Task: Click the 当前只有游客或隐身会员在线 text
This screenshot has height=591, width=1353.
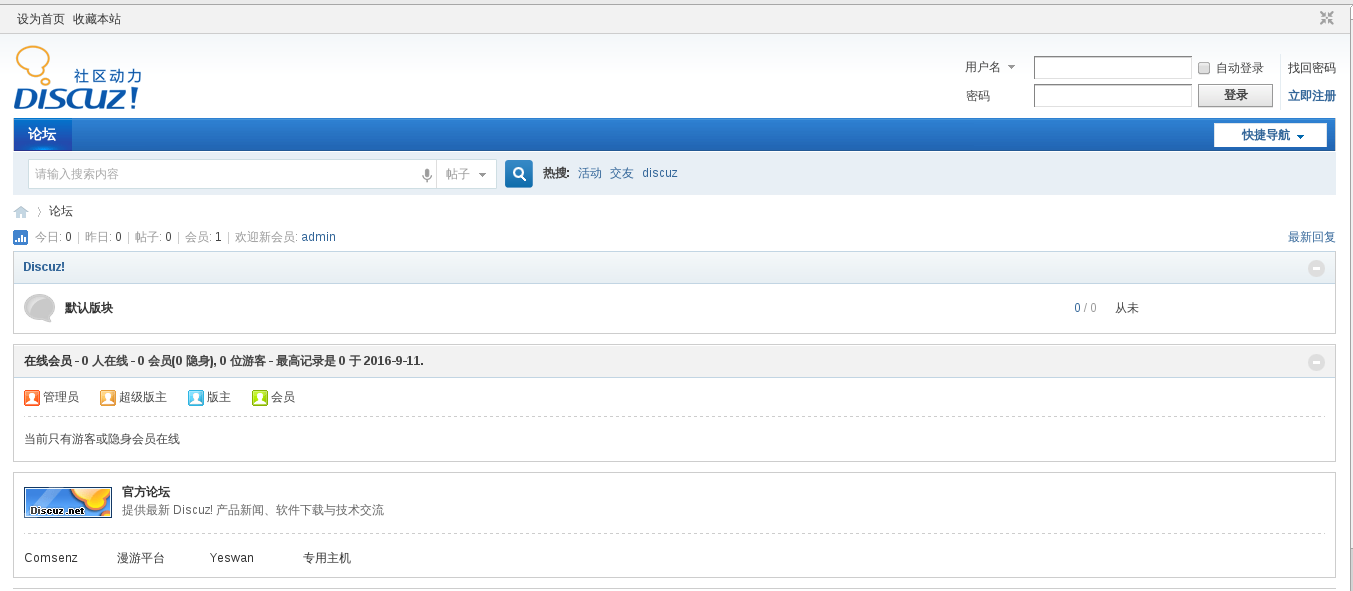Action: (102, 439)
